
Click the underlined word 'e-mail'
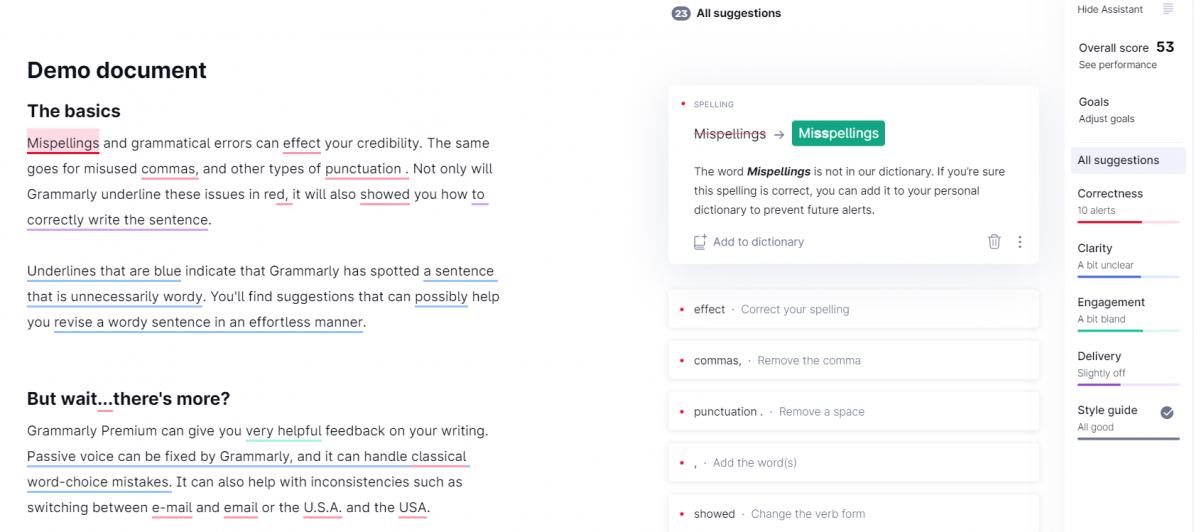pyautogui.click(x=172, y=508)
